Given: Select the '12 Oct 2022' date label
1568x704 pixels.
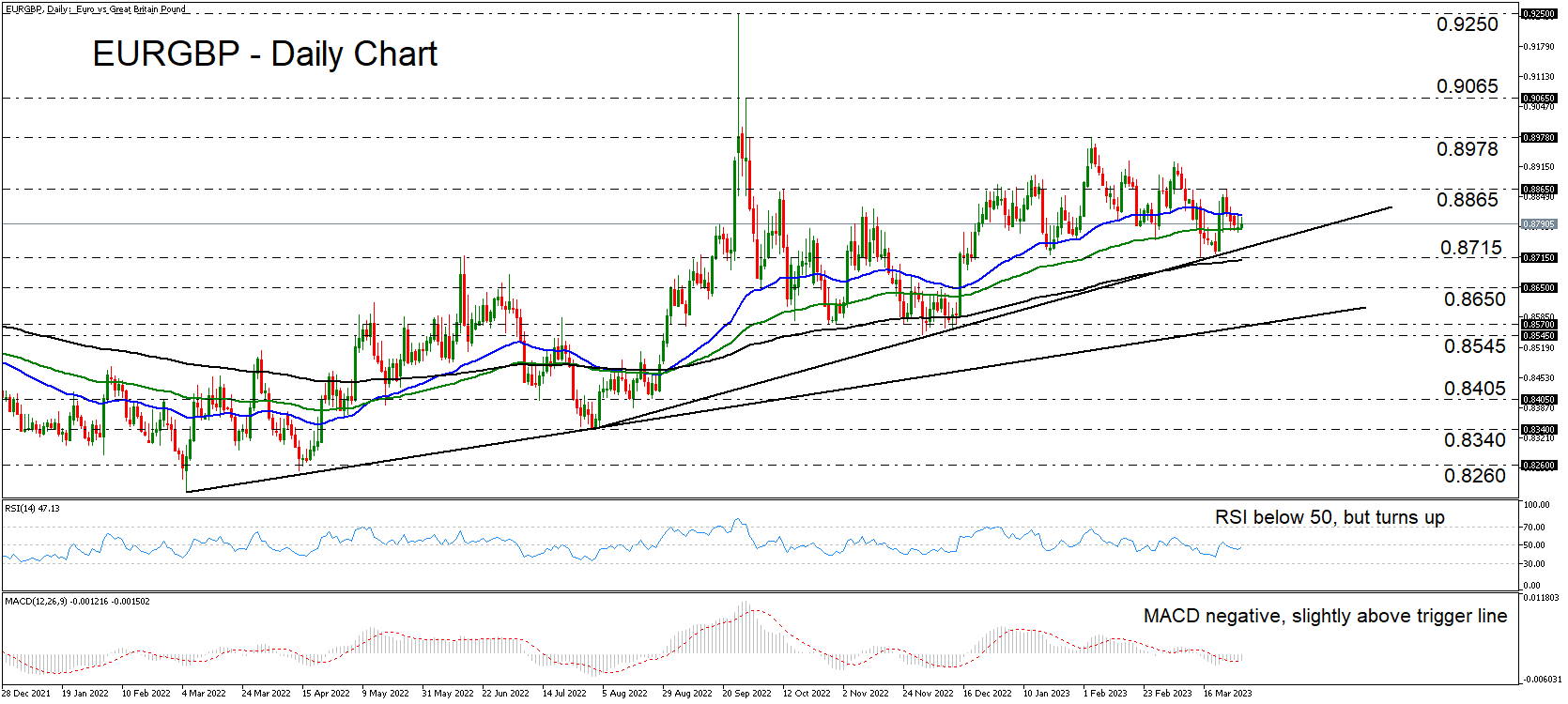Looking at the screenshot, I should (807, 694).
